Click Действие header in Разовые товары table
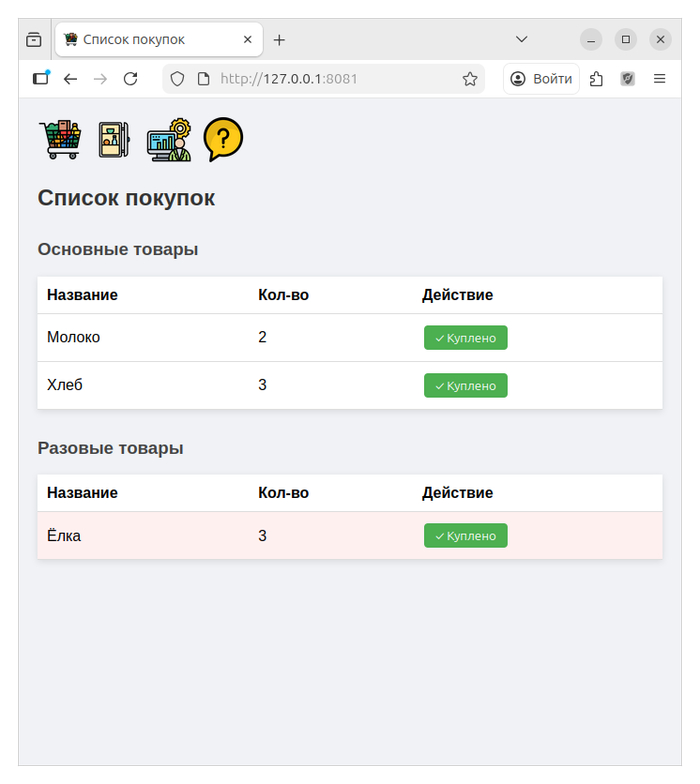 (x=458, y=493)
